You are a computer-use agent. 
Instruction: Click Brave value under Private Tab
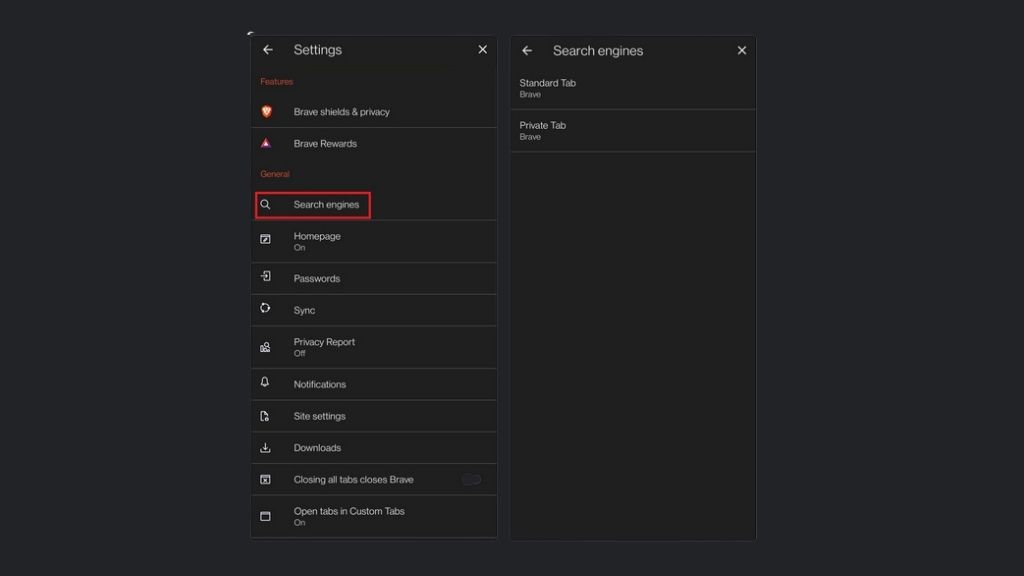click(530, 137)
